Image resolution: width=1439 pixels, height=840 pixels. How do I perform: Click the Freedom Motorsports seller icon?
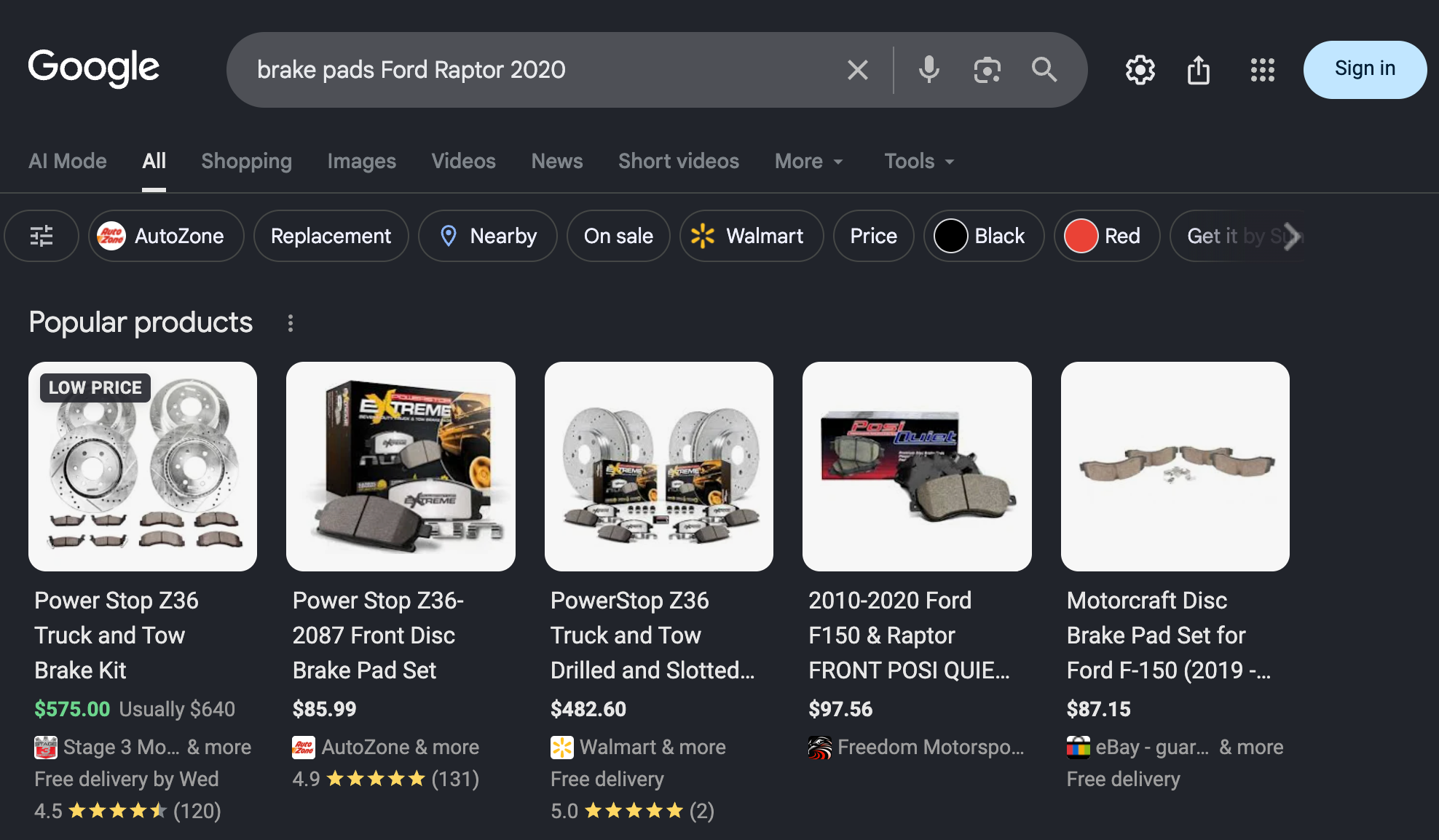tap(820, 748)
